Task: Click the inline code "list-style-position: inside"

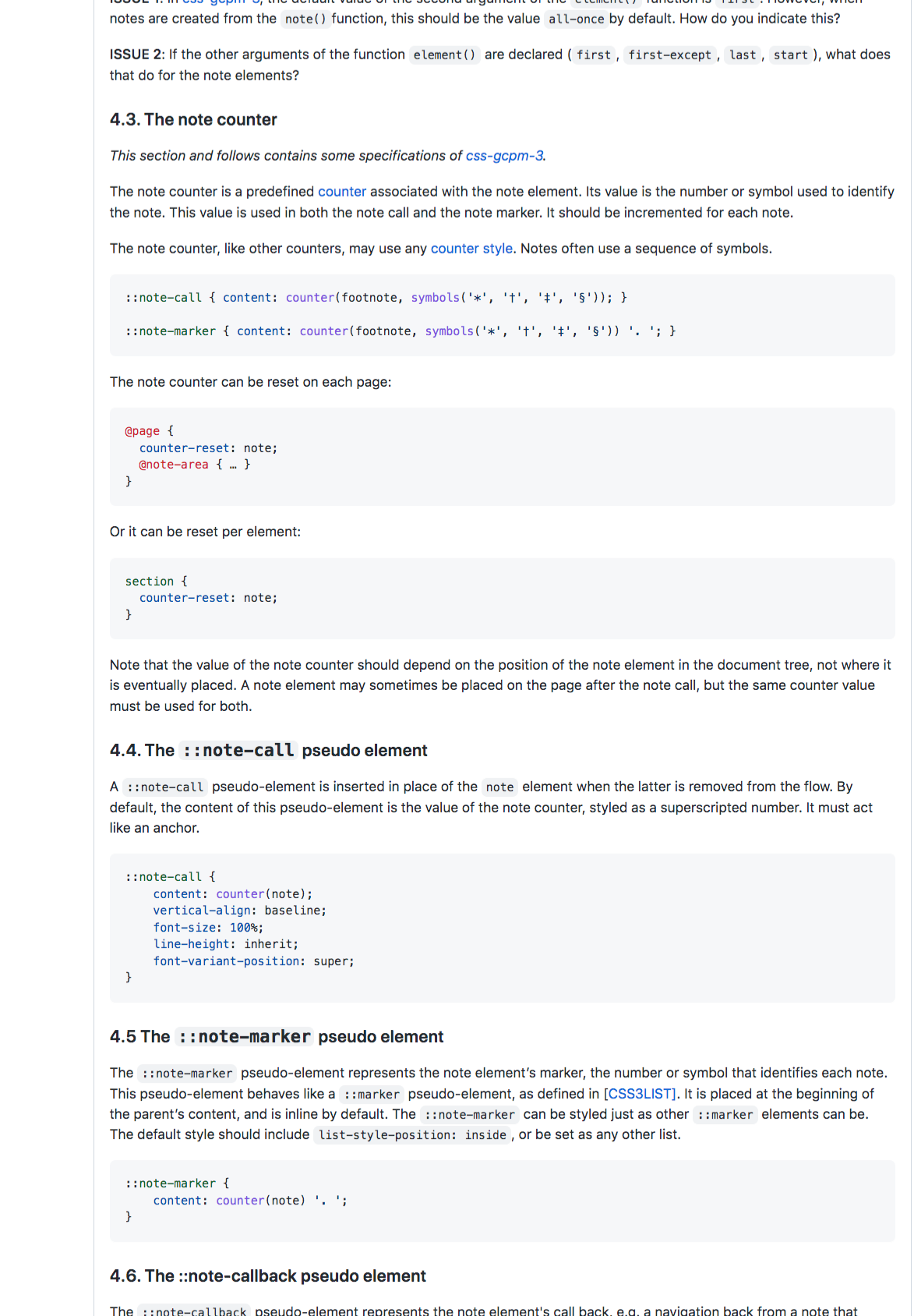Action: click(412, 1135)
